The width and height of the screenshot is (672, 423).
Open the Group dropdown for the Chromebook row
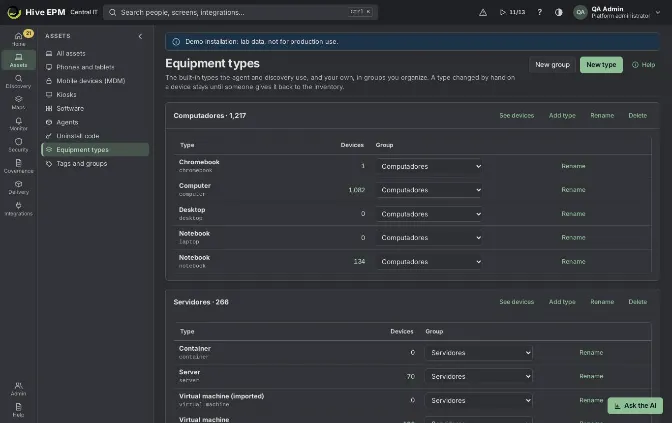coord(429,166)
